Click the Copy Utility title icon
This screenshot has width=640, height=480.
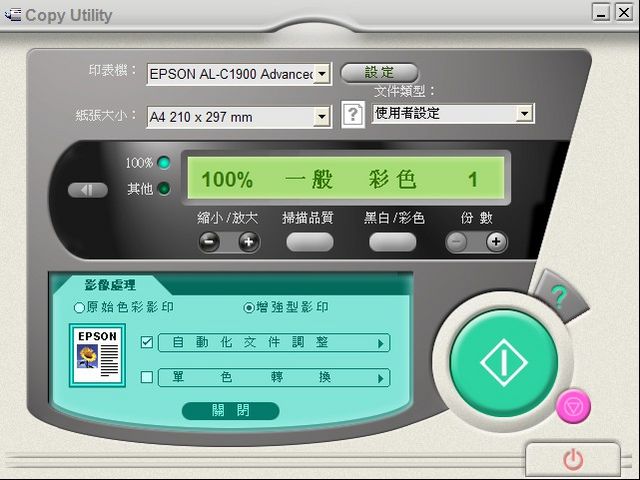(12, 15)
